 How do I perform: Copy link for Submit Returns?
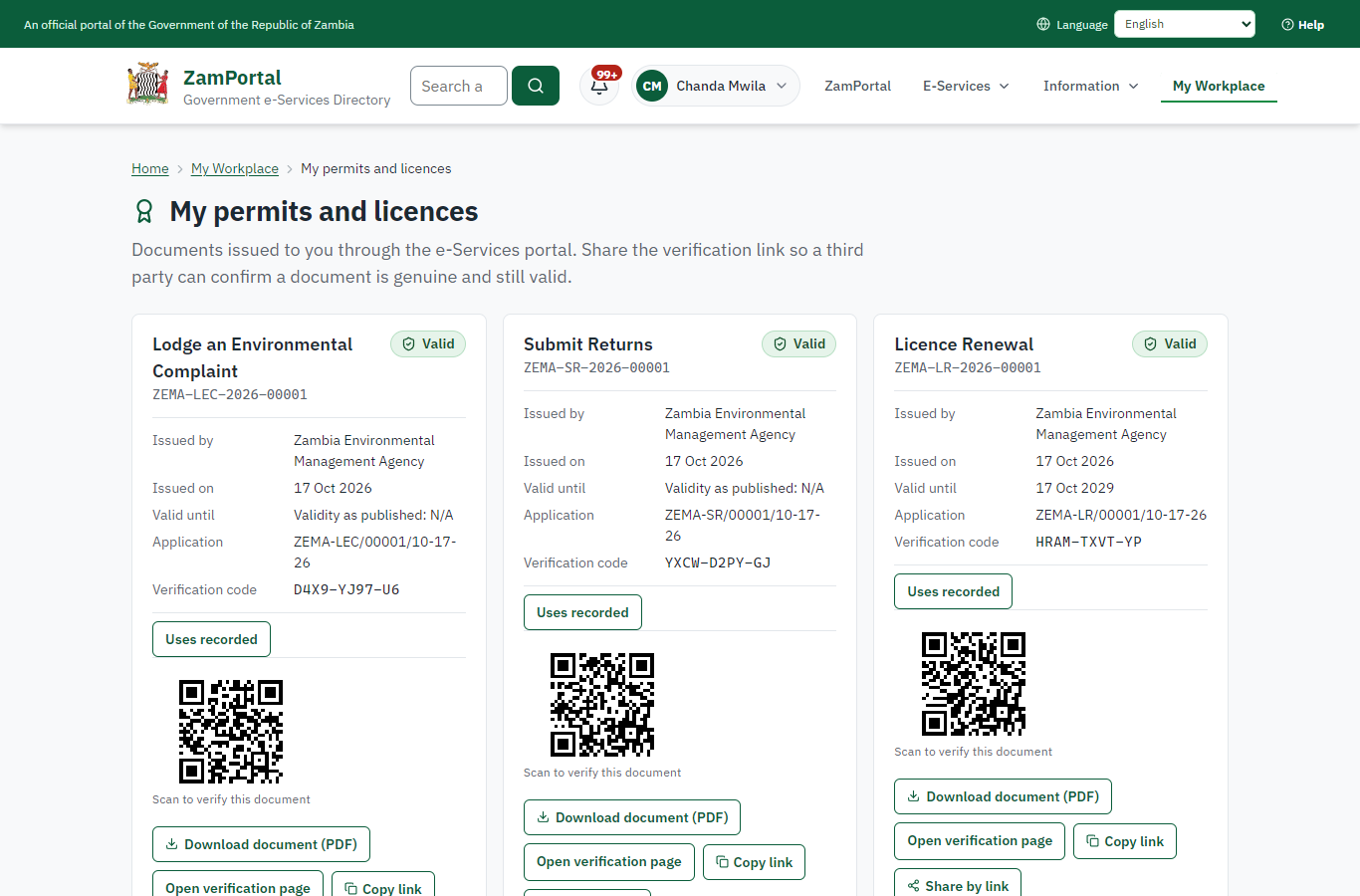pos(754,861)
